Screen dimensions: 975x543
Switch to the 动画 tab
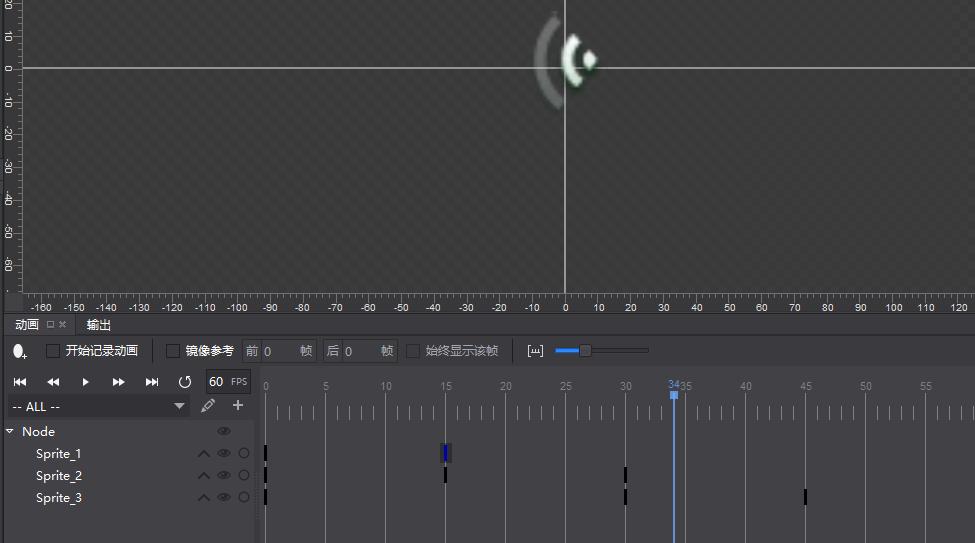[27, 325]
